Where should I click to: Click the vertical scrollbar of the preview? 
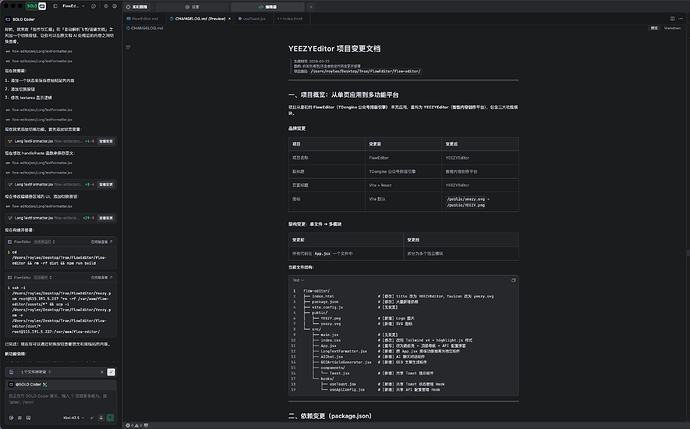(687, 253)
